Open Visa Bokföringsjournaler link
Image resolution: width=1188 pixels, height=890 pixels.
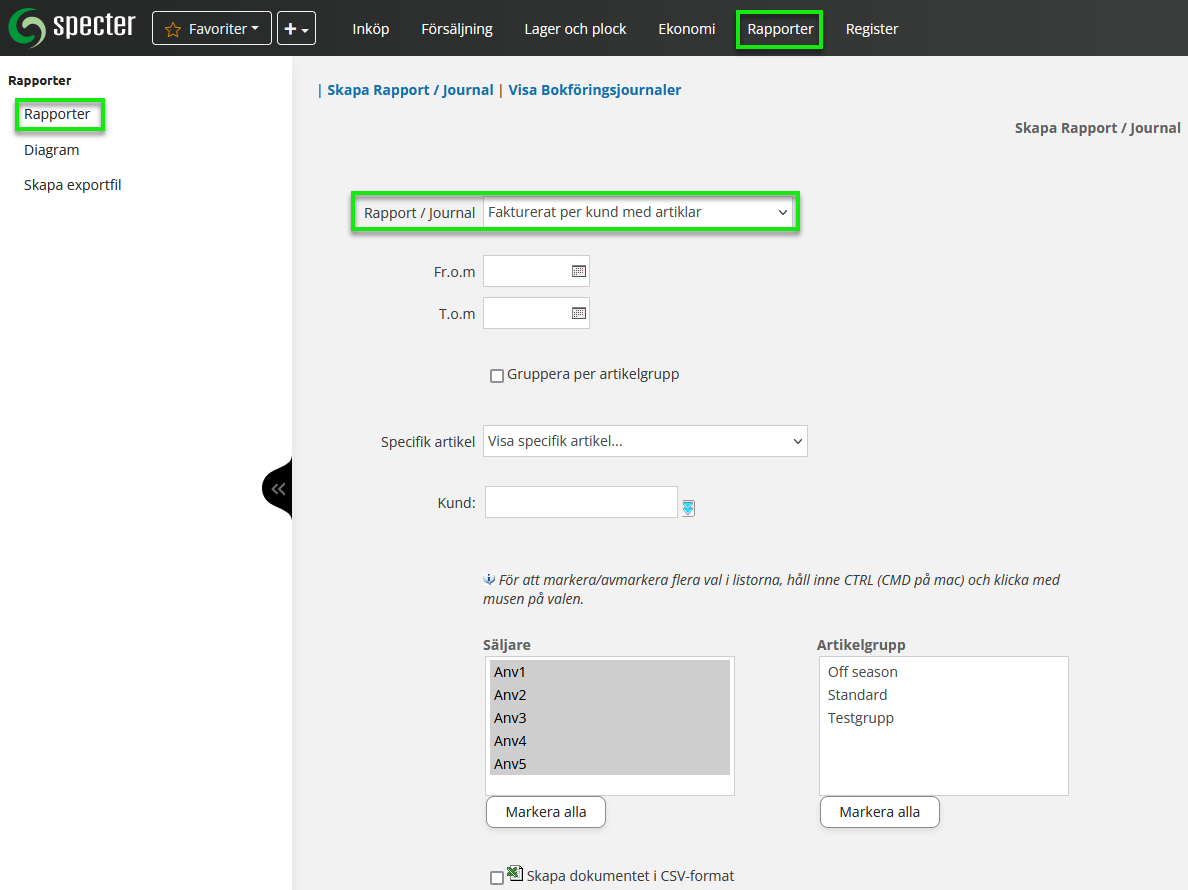pyautogui.click(x=594, y=90)
